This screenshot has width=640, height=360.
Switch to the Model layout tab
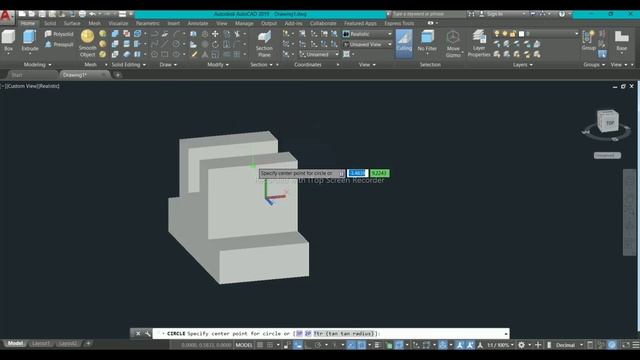point(15,344)
